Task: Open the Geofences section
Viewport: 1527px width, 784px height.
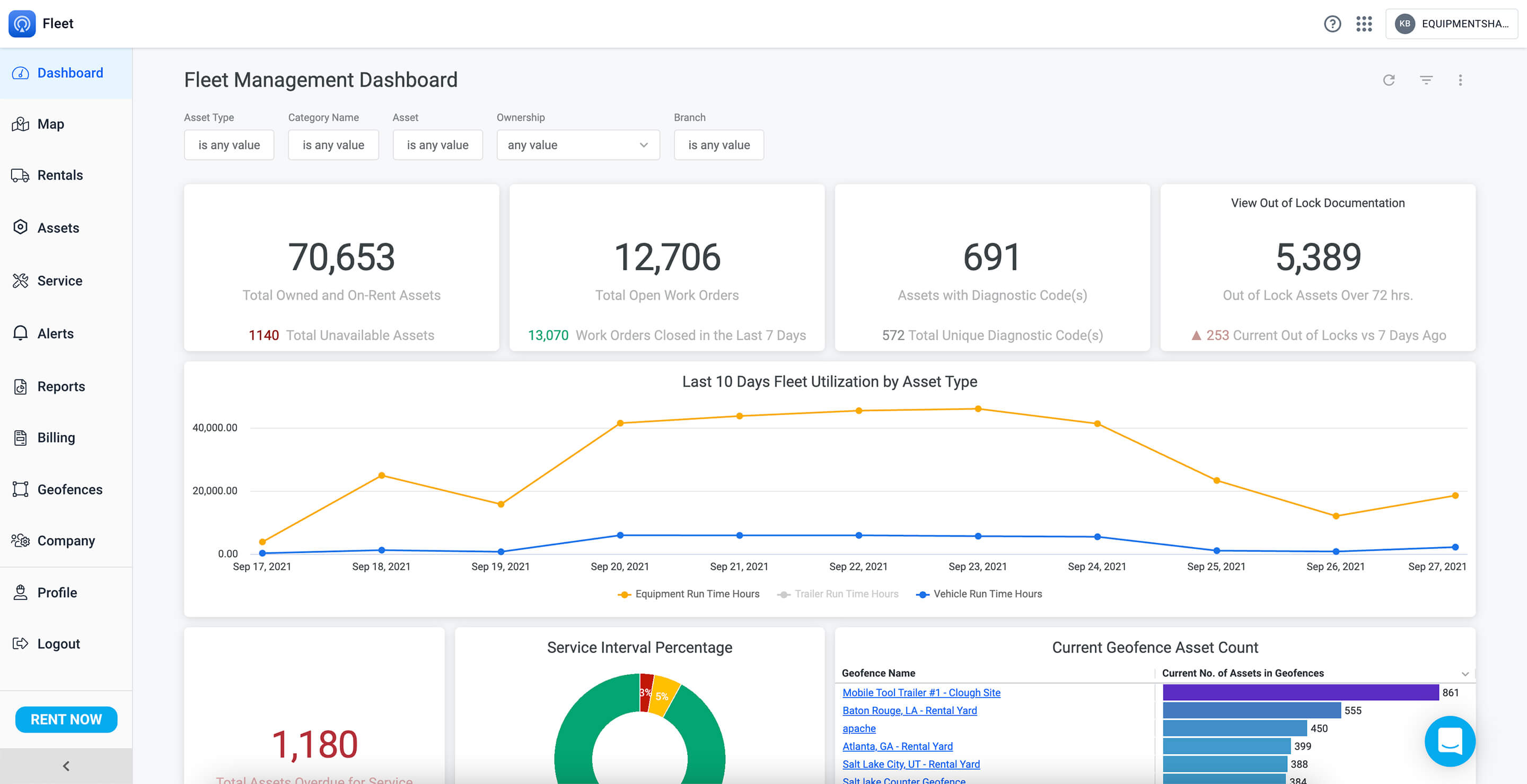Action: pyautogui.click(x=70, y=489)
